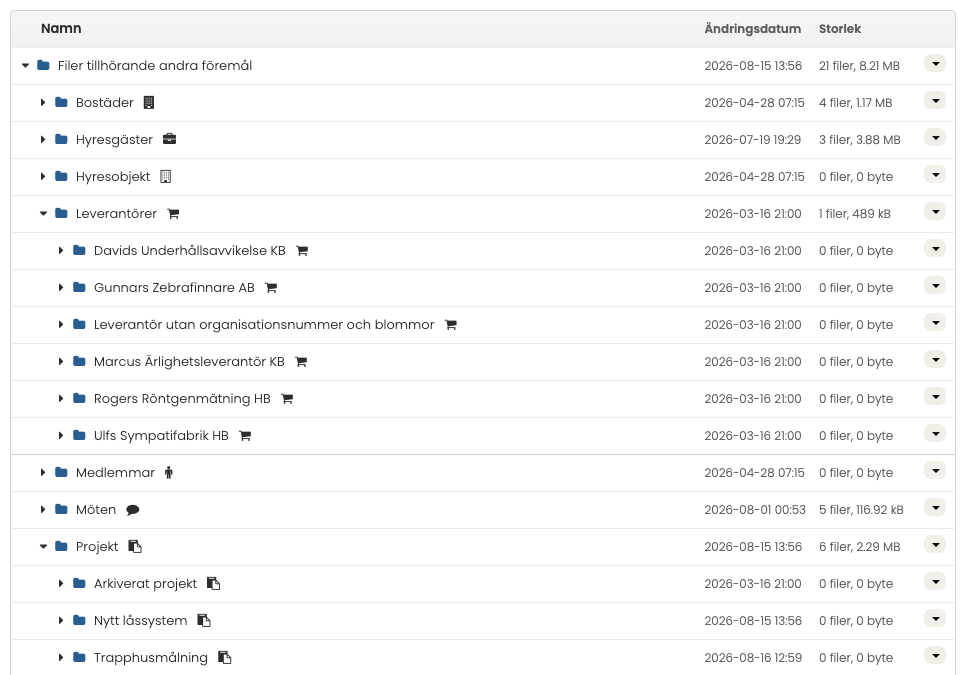Collapse the Projekt folder
967x675 pixels.
pyautogui.click(x=43, y=546)
